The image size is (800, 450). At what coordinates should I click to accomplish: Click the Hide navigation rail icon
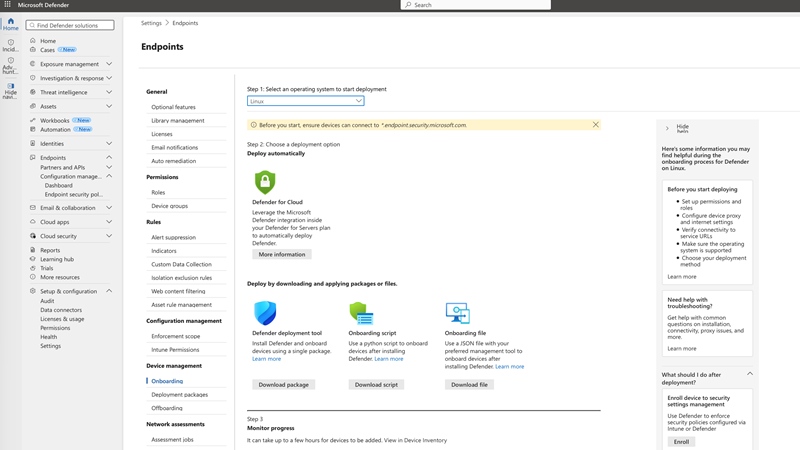tap(11, 91)
